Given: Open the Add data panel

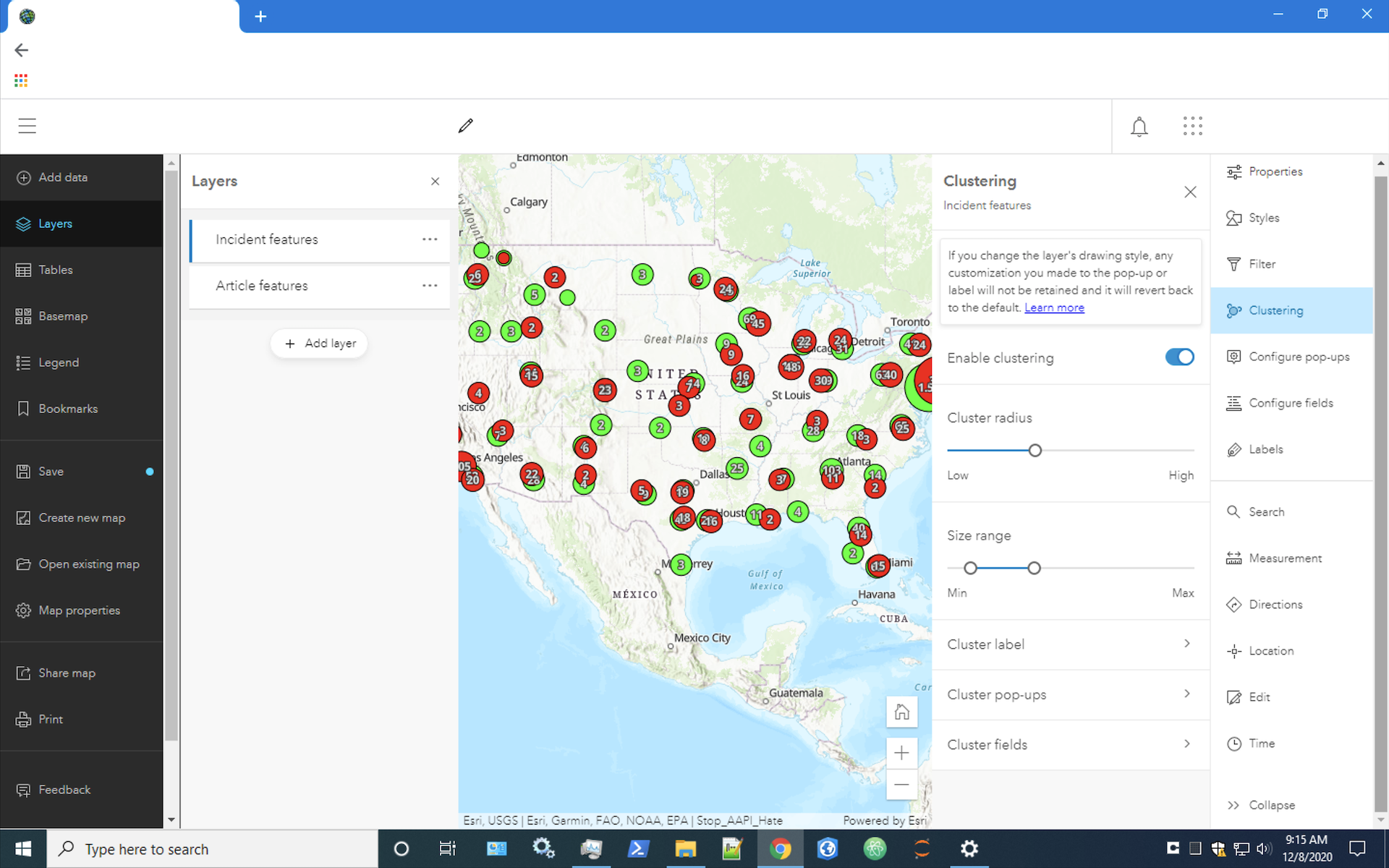Looking at the screenshot, I should [64, 176].
